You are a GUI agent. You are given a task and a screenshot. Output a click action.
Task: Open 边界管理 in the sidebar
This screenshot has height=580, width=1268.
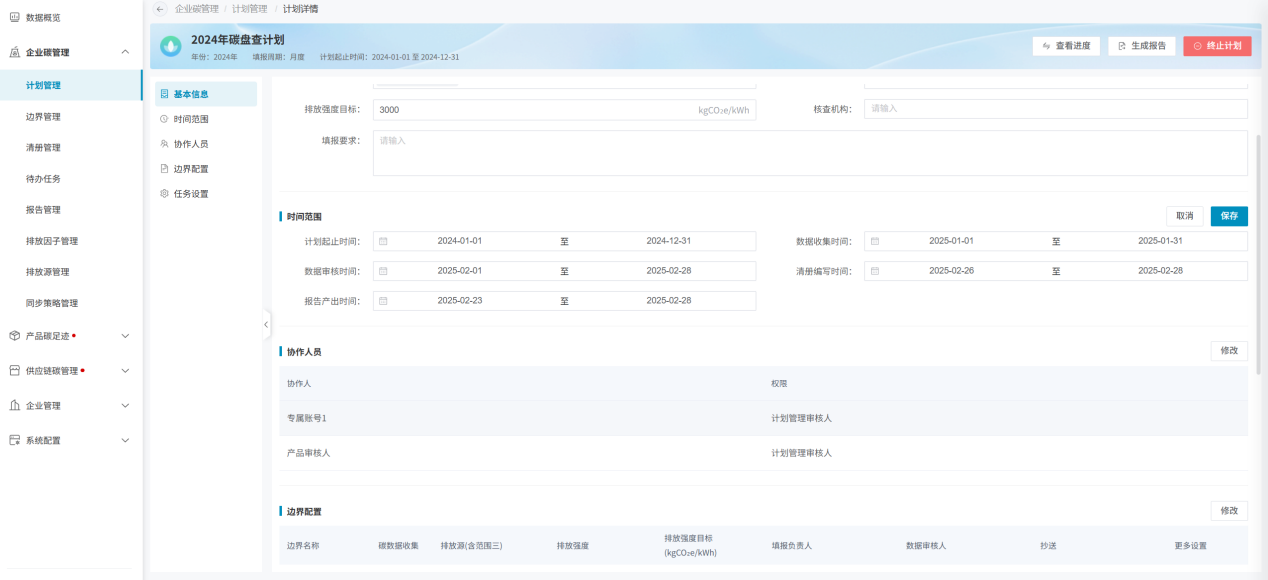[x=43, y=117]
